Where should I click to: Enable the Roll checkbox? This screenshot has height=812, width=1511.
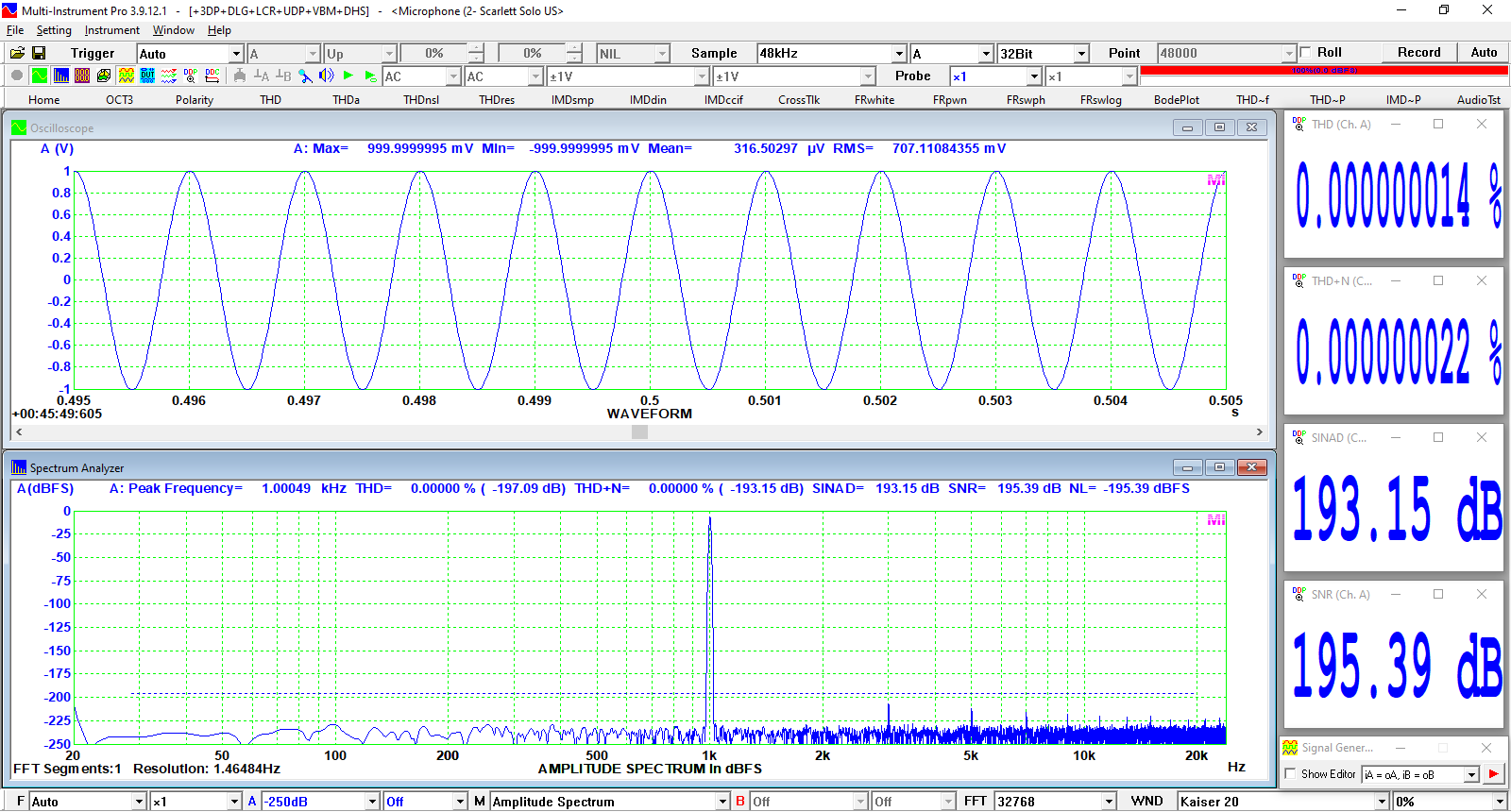(1306, 52)
